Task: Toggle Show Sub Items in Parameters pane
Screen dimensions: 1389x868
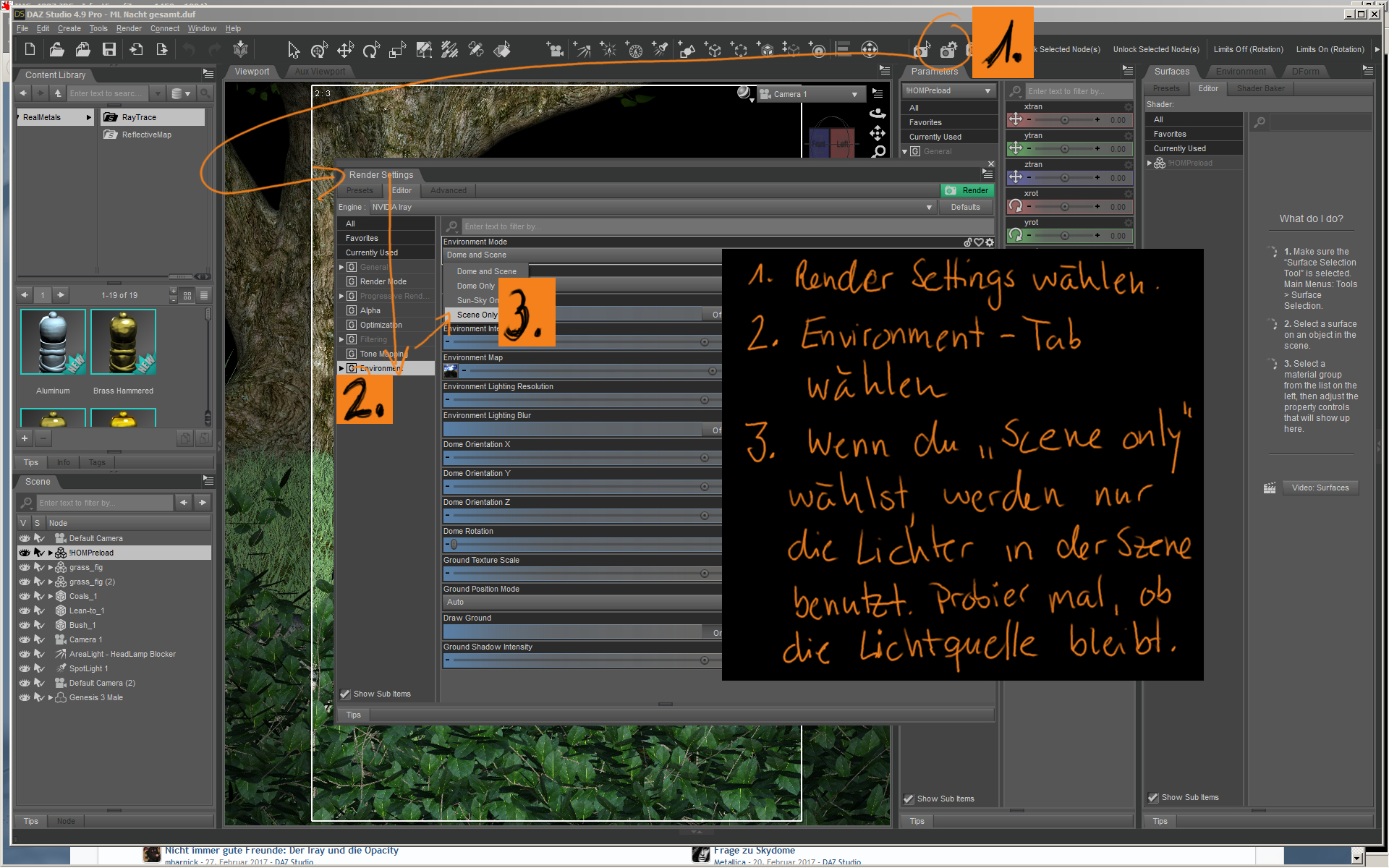Action: point(909,799)
